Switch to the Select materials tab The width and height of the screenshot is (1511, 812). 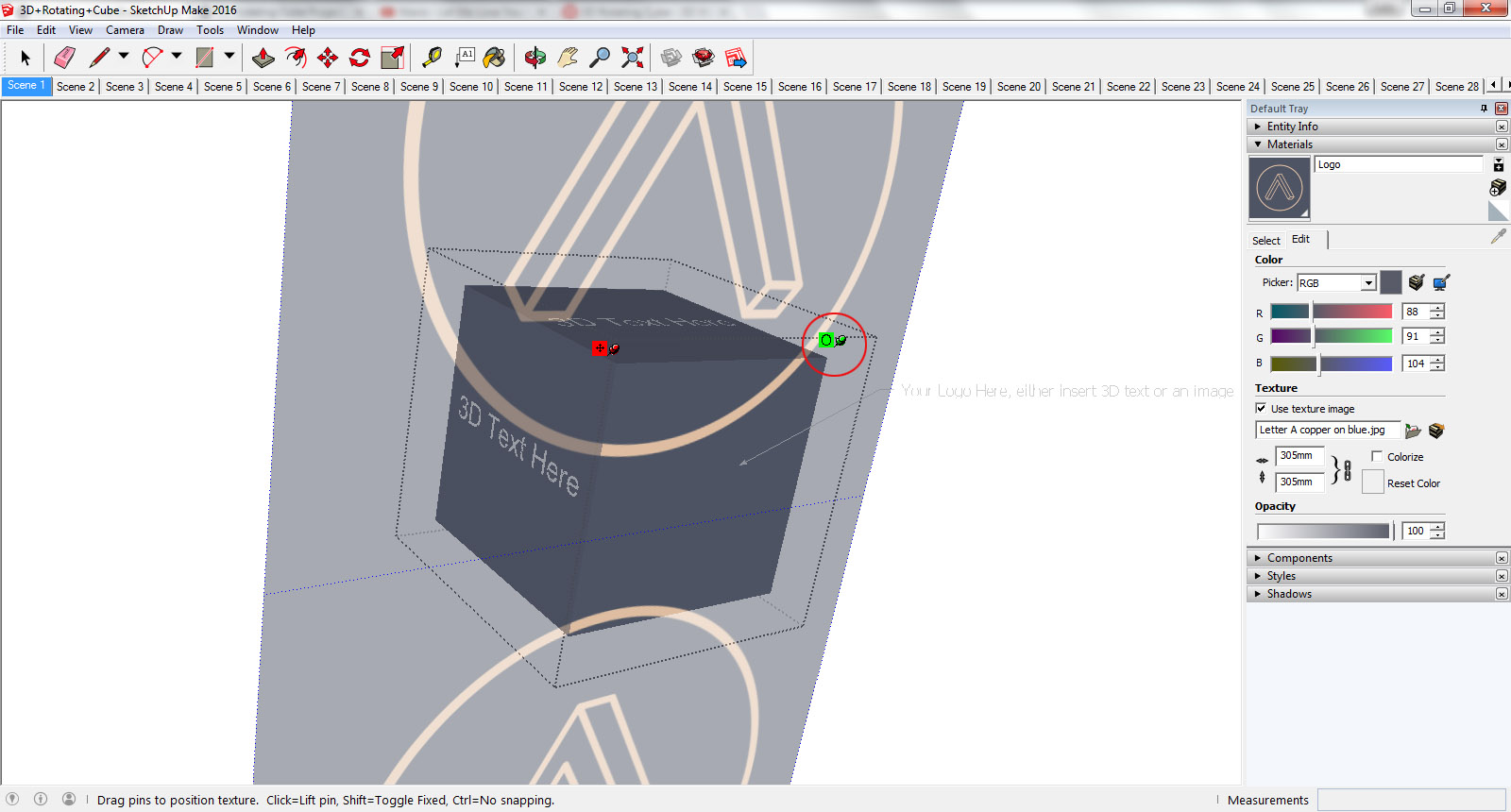[x=1265, y=240]
